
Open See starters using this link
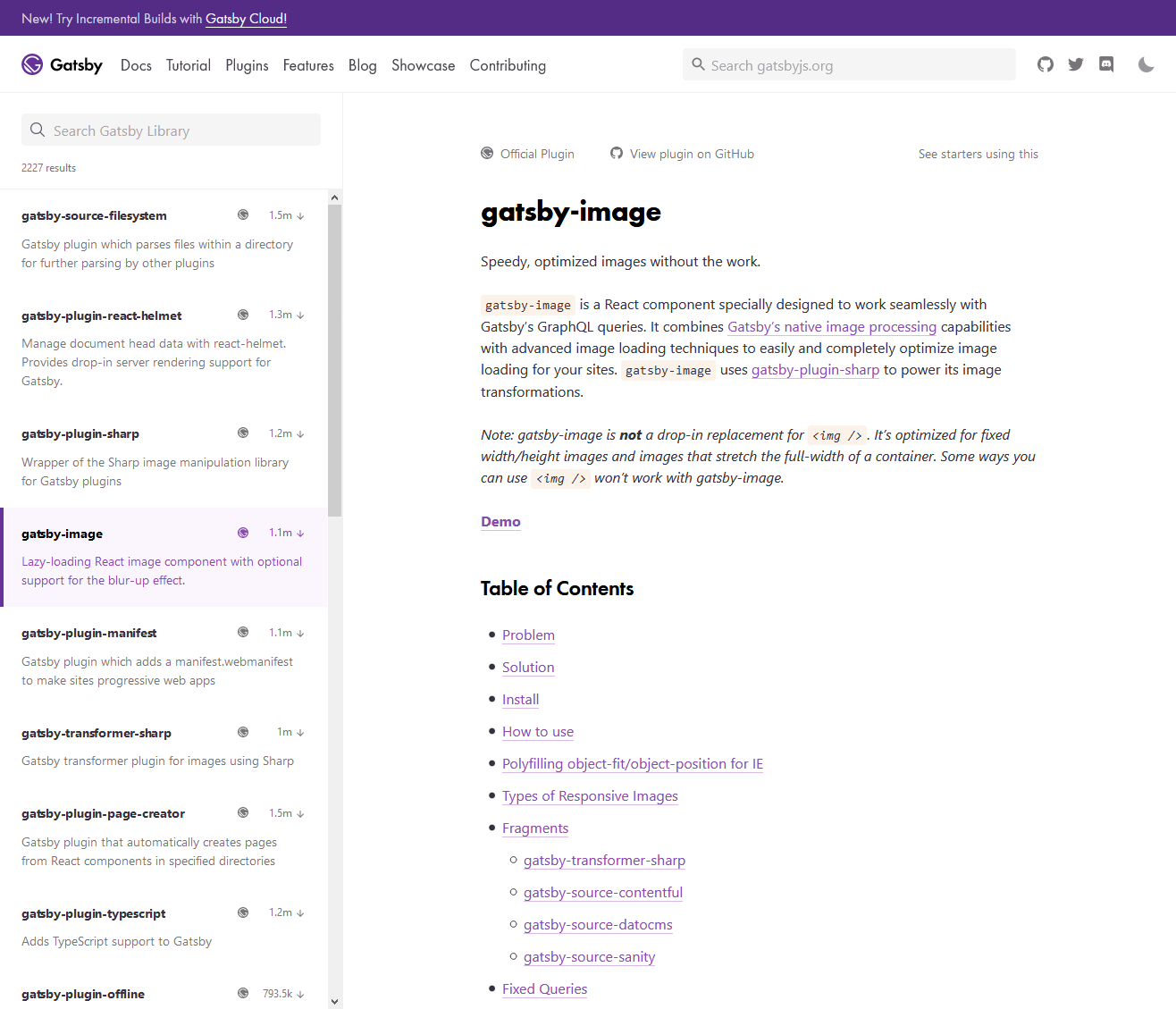[x=979, y=154]
